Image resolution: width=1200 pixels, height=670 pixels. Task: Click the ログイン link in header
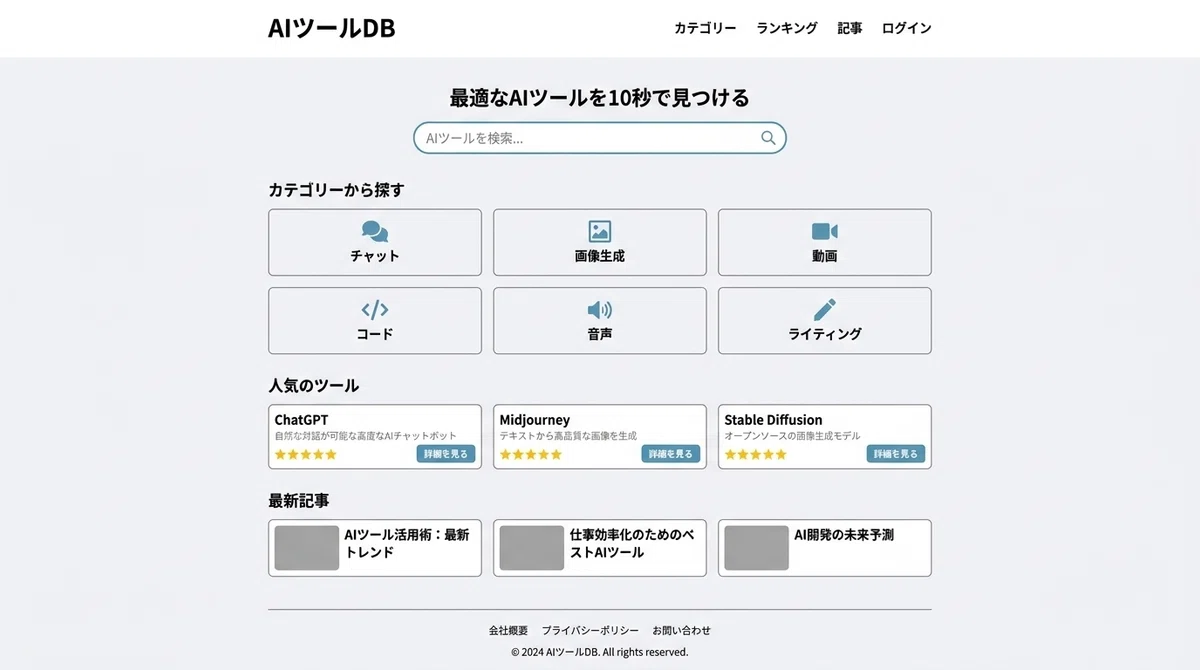tap(907, 28)
